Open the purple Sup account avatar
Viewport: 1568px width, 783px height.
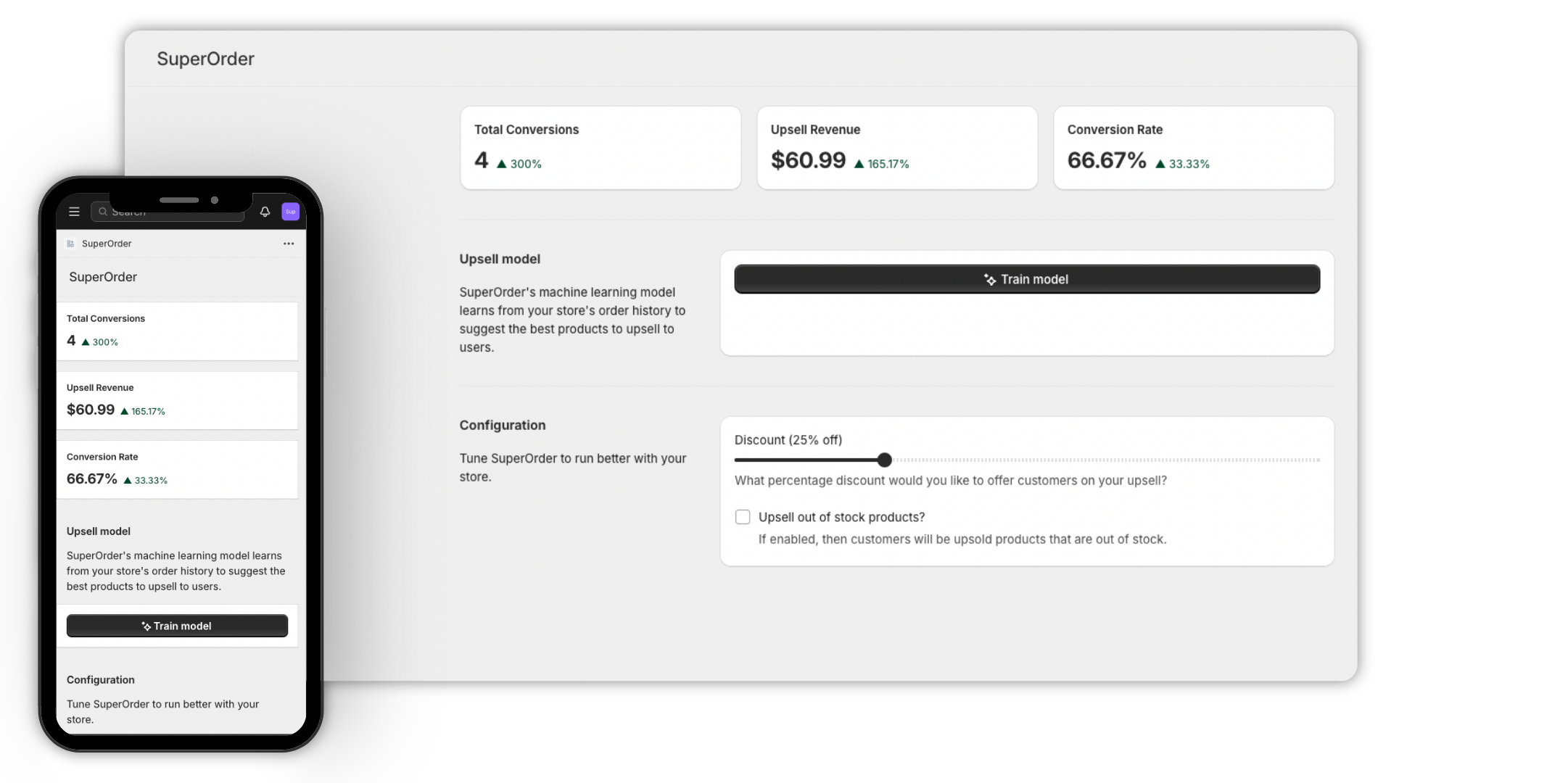pos(290,212)
